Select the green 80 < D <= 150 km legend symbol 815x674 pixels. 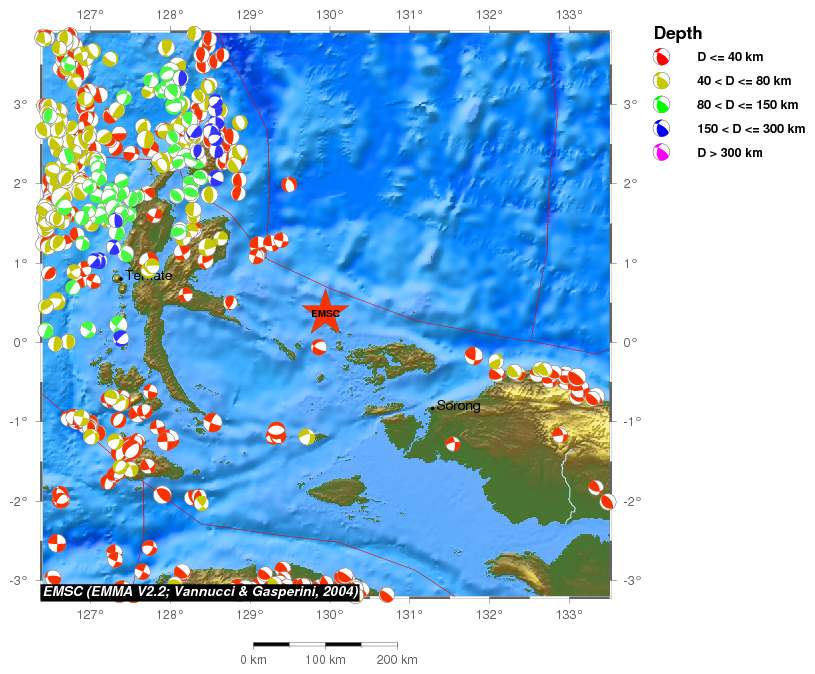click(662, 105)
